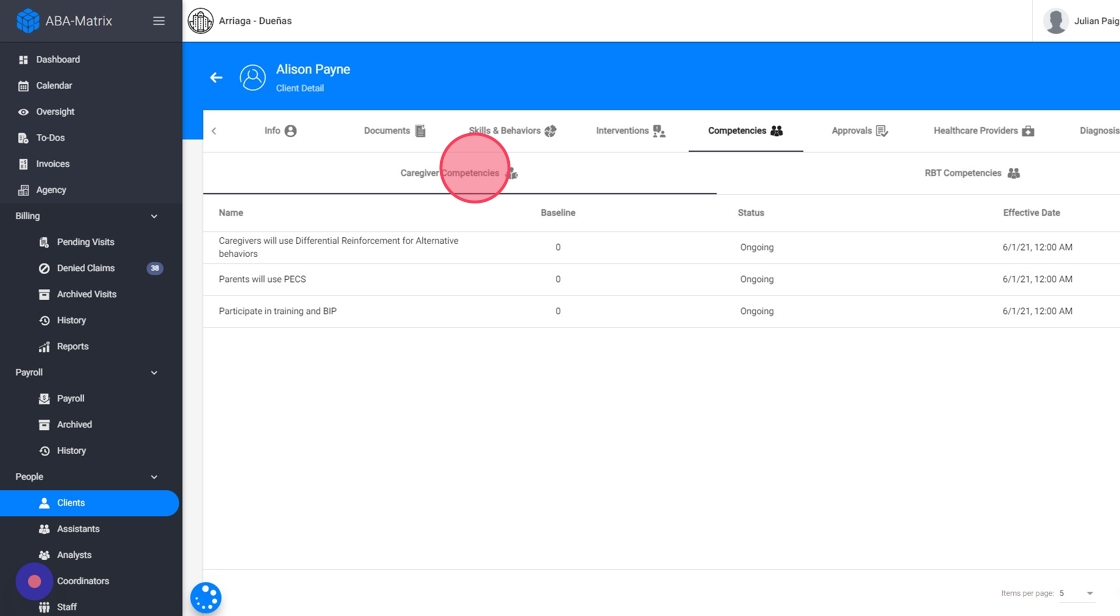Sort by the Name column header
1120x616 pixels.
(x=231, y=213)
